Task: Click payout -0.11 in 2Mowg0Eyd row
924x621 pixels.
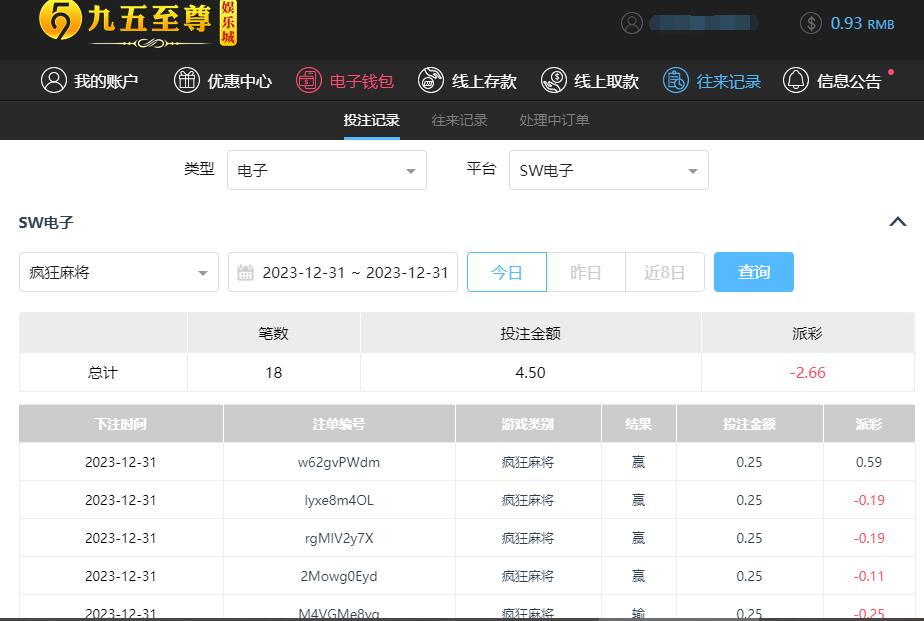Action: (869, 576)
